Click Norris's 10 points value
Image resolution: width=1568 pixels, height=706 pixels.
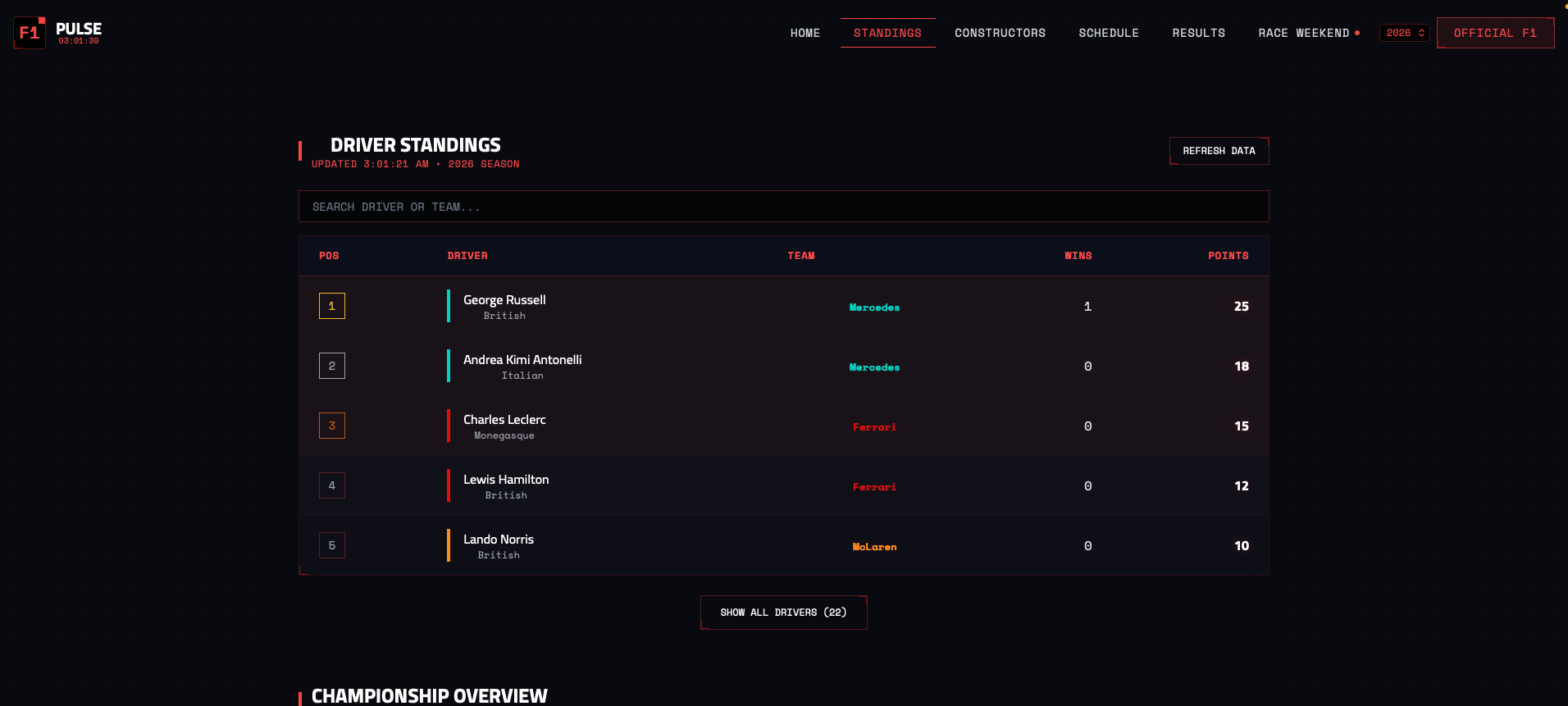click(x=1242, y=545)
